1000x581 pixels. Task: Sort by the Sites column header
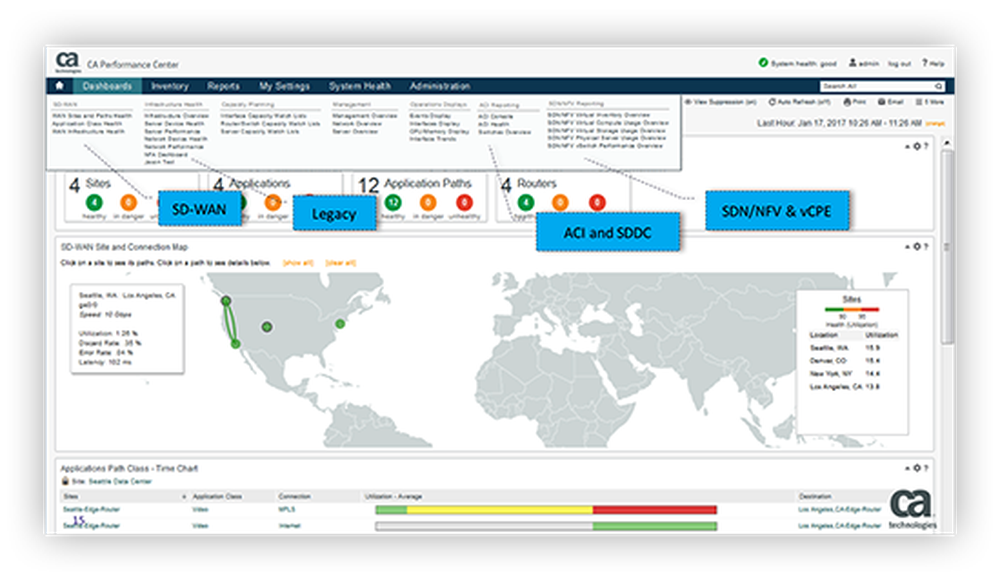[x=71, y=496]
